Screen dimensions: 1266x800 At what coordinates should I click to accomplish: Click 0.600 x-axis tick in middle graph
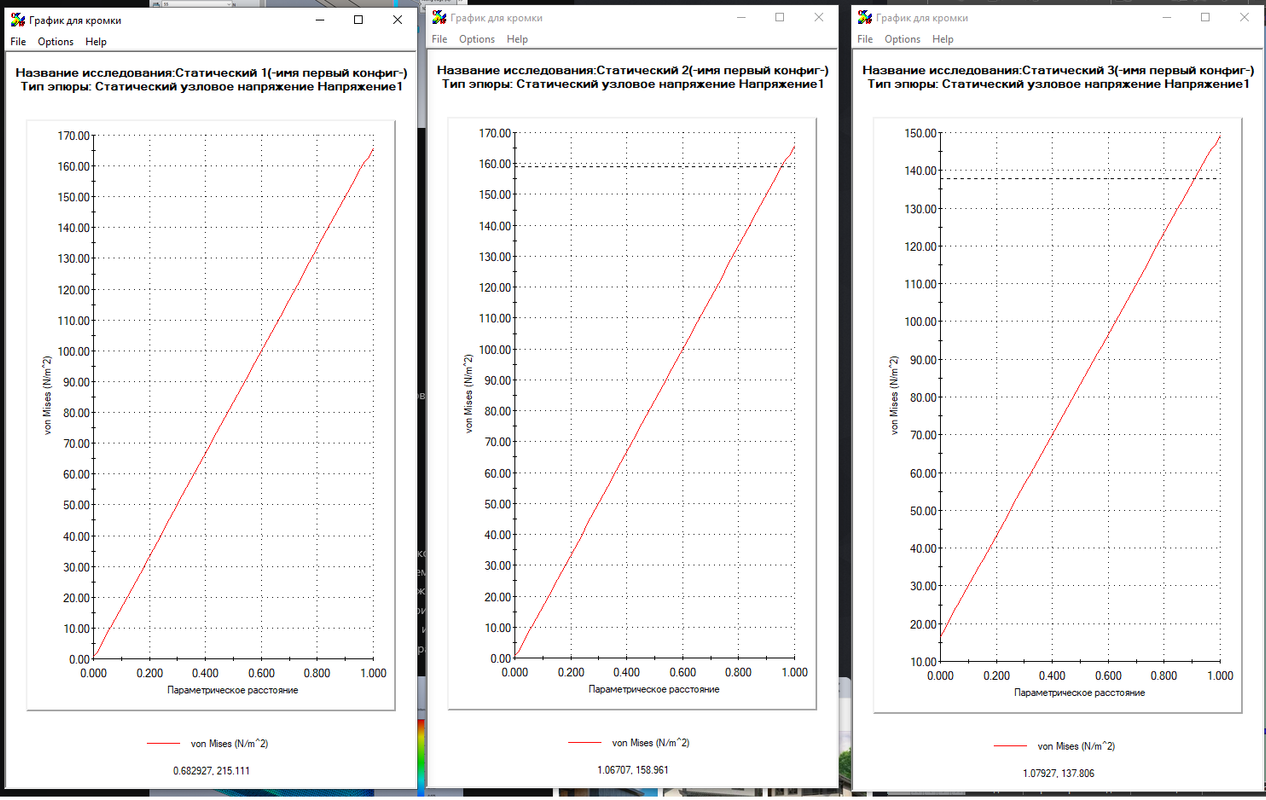tap(682, 673)
